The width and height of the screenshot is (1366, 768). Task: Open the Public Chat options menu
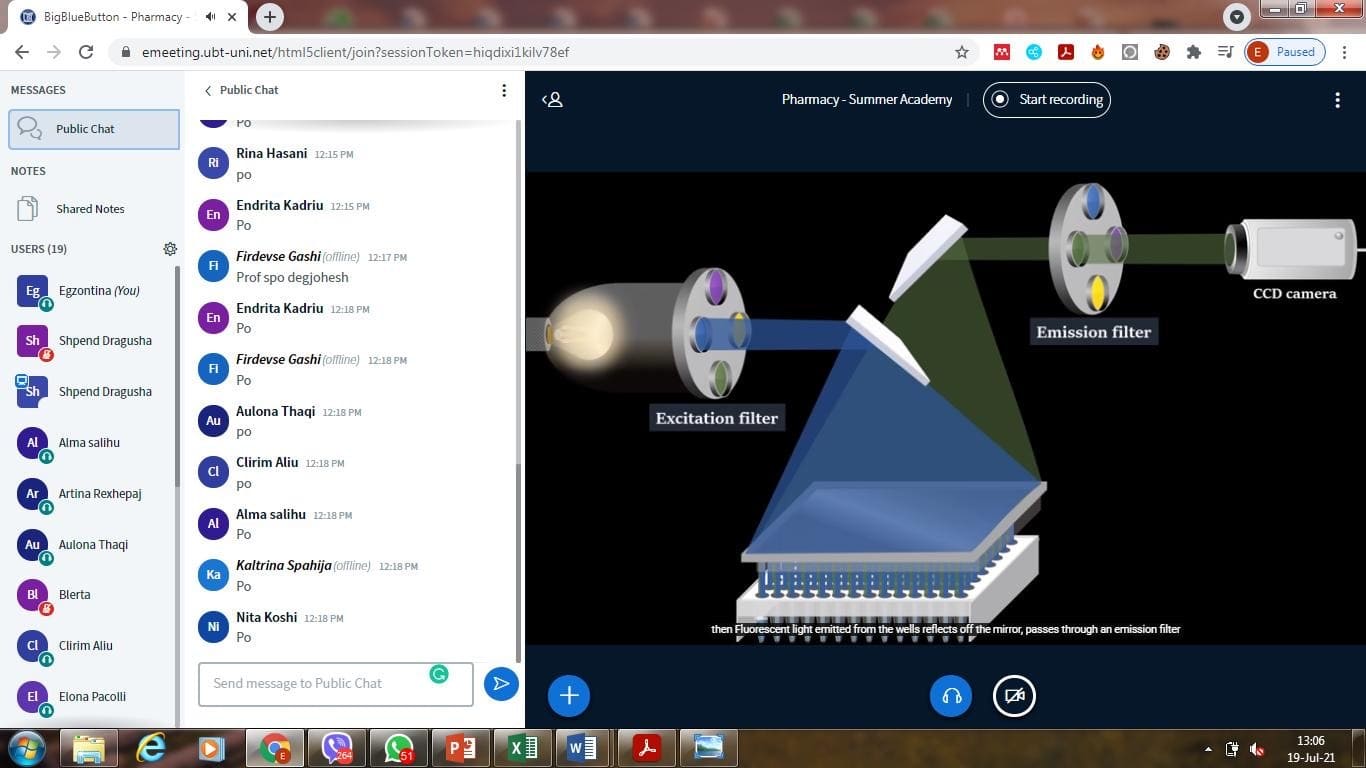(x=504, y=90)
